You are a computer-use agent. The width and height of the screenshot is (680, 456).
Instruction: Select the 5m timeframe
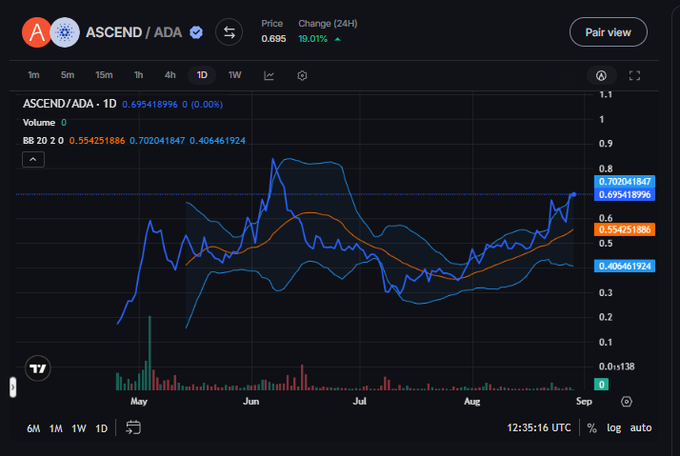click(67, 75)
